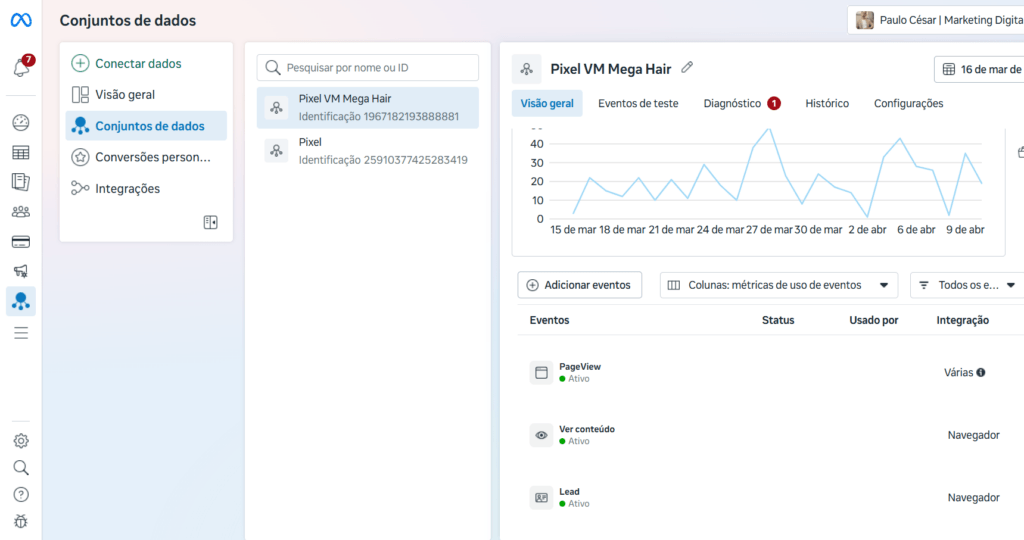The width and height of the screenshot is (1024, 540).
Task: Click info icon next to Várias
Action: [x=981, y=372]
